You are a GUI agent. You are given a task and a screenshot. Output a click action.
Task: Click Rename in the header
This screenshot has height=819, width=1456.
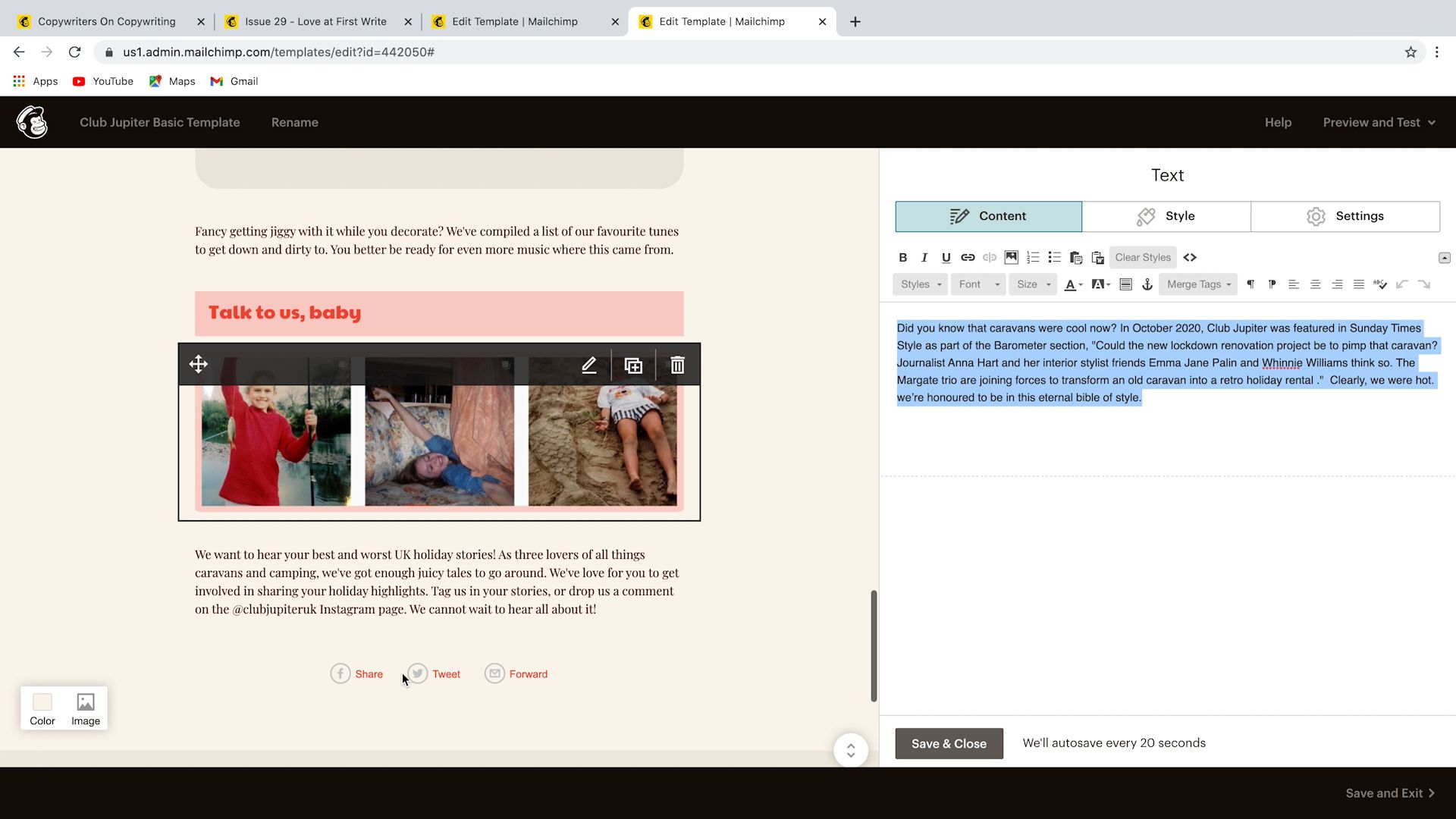tap(295, 122)
